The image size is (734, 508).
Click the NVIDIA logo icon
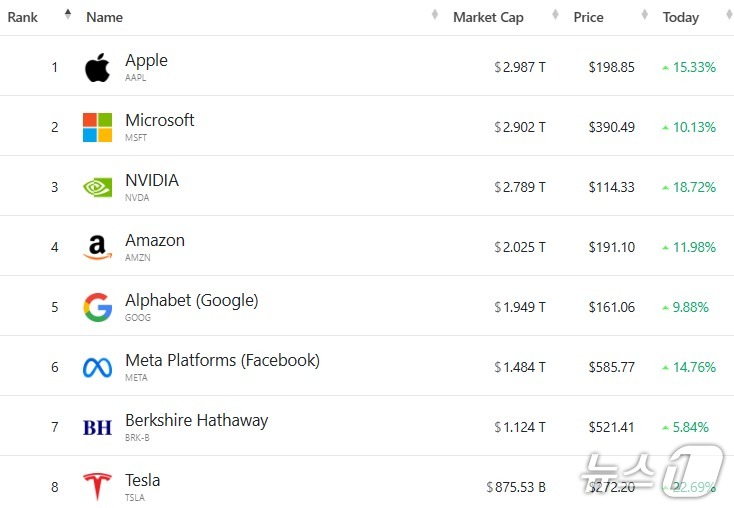[x=97, y=187]
